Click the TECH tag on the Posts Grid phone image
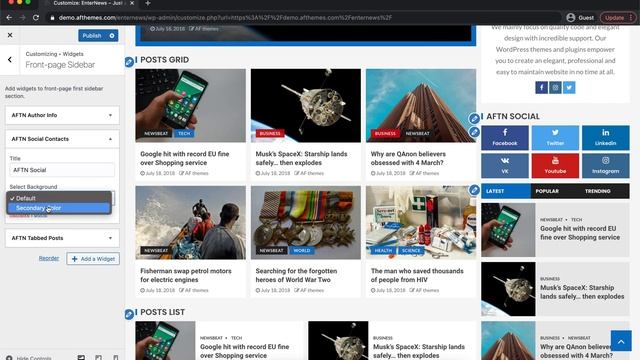Viewport: 640px width, 360px height. 184,133
